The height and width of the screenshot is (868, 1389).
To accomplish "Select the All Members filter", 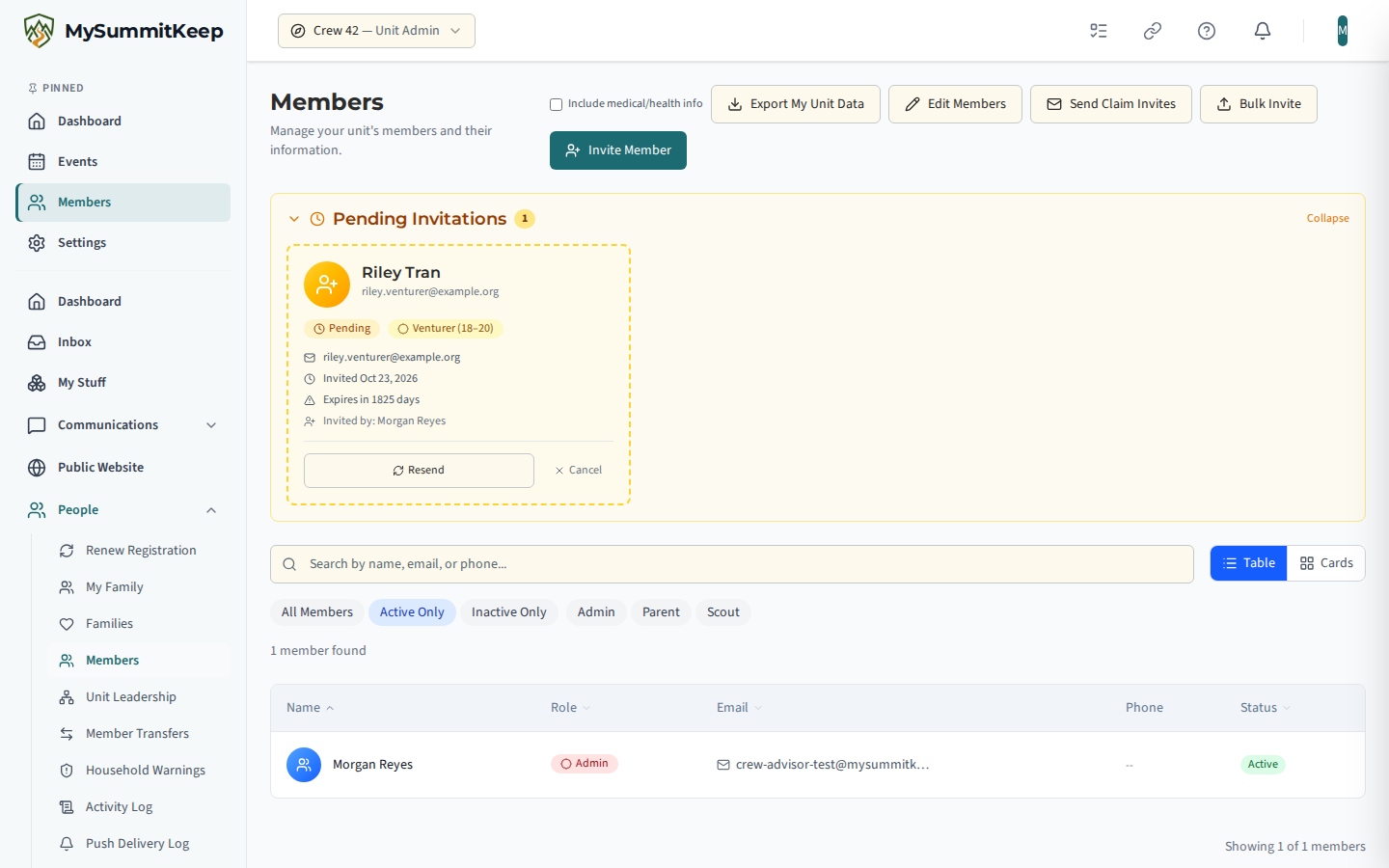I will (317, 612).
